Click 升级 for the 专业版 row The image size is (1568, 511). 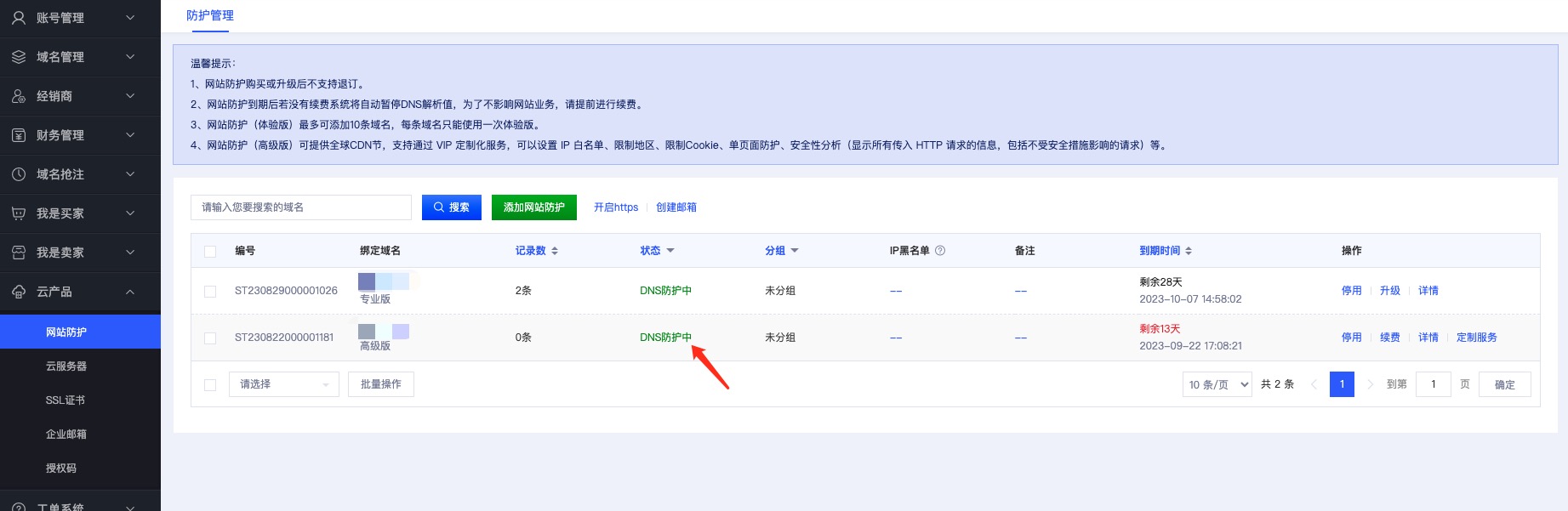pos(1390,291)
